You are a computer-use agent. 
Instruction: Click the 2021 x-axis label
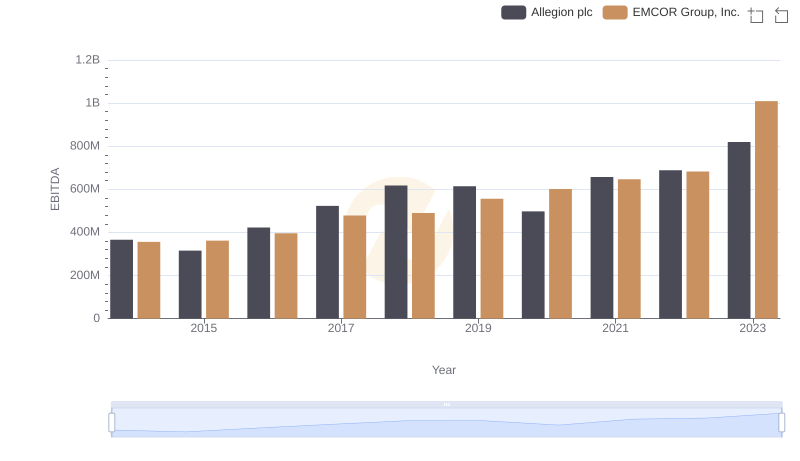[x=615, y=328]
